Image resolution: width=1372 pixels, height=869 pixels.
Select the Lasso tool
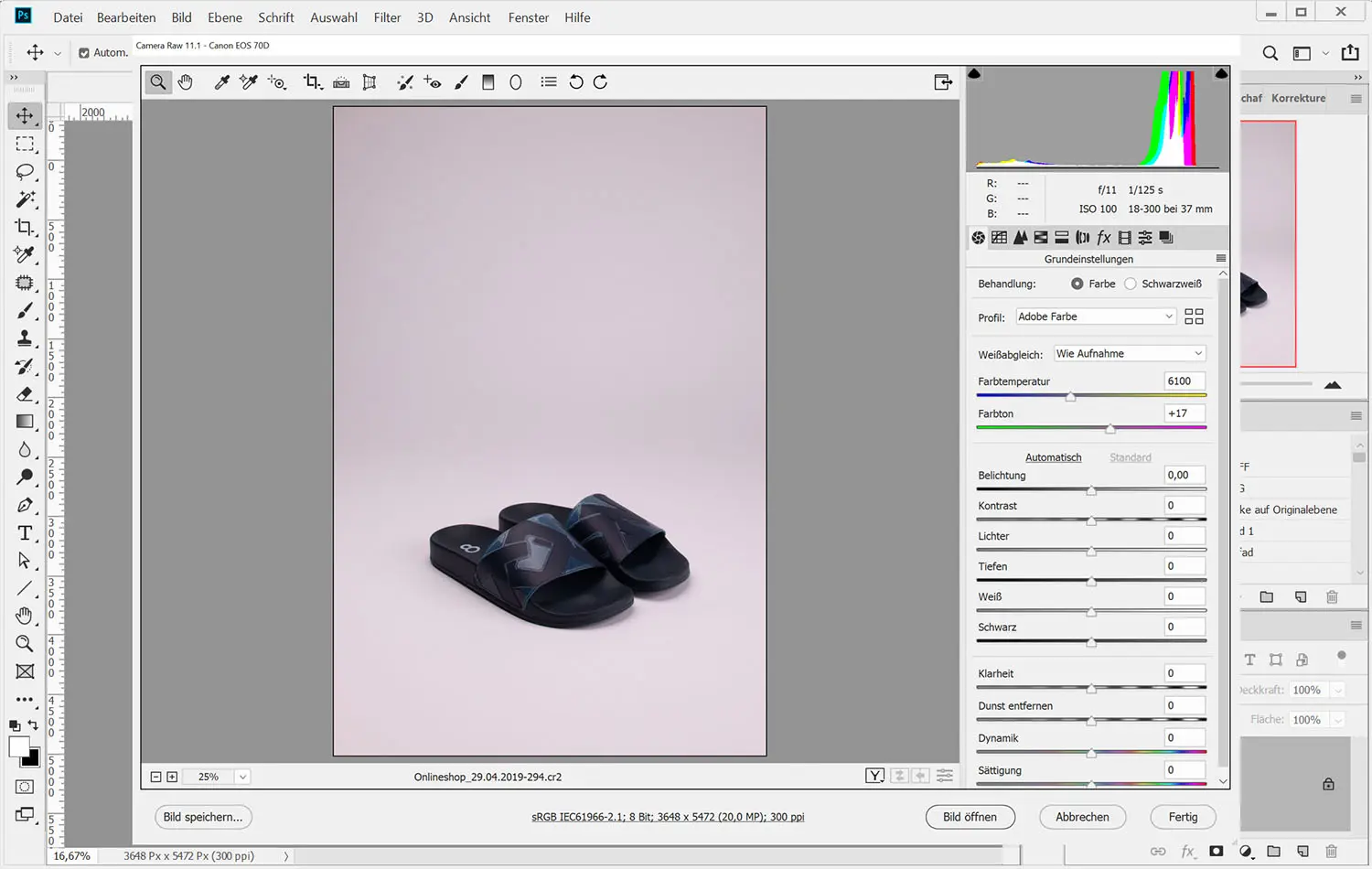pos(25,172)
